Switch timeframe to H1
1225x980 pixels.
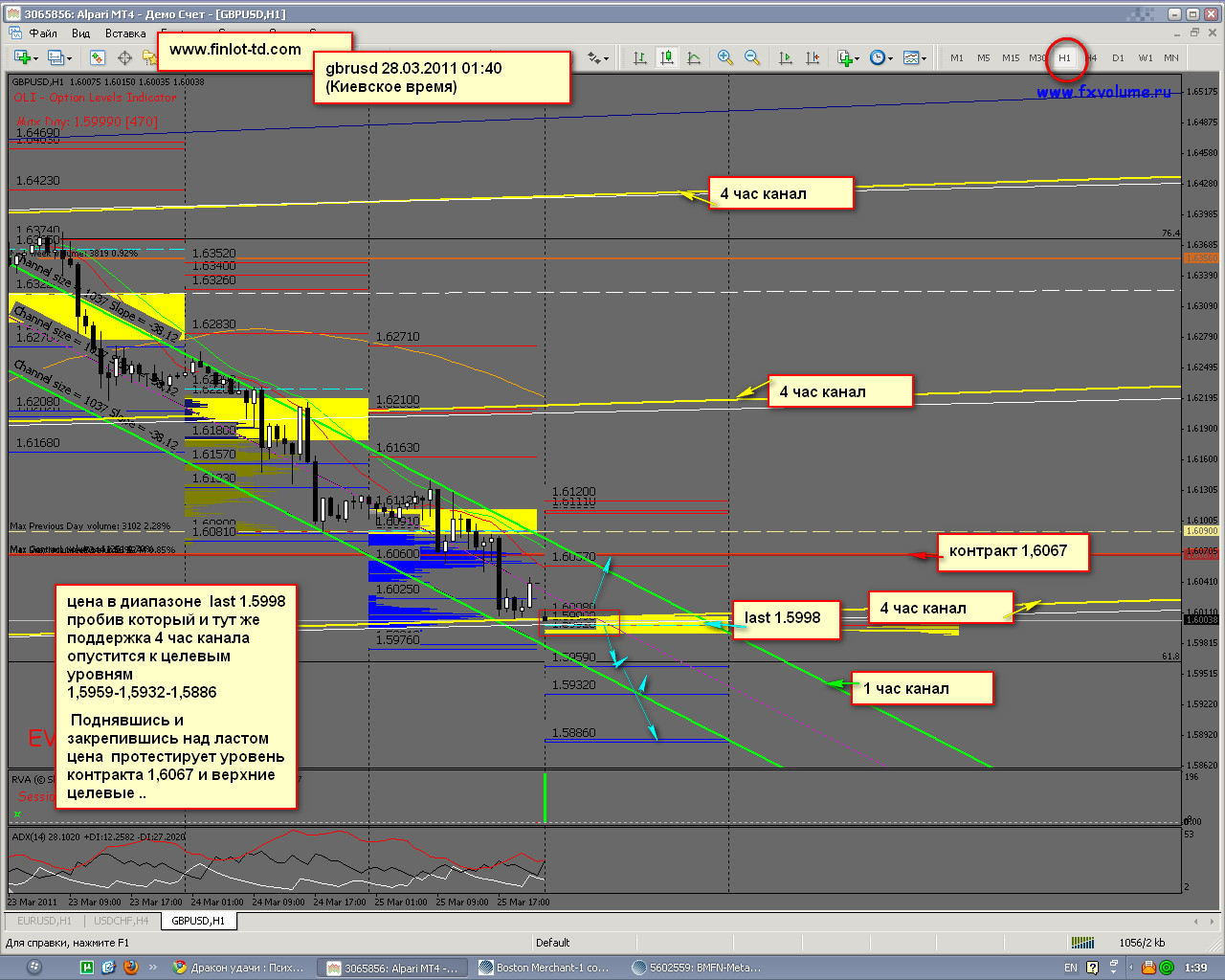click(x=1064, y=57)
